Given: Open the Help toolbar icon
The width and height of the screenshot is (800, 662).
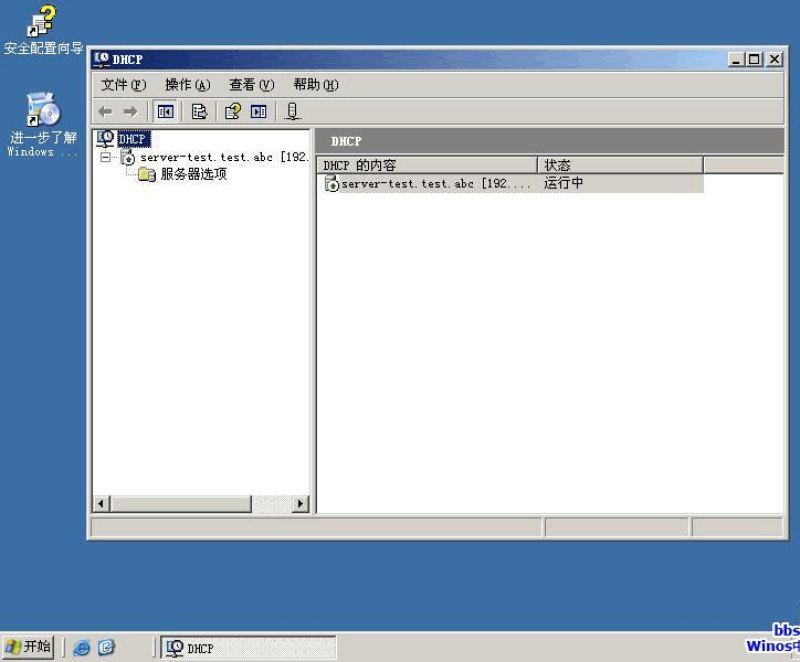Looking at the screenshot, I should point(232,112).
